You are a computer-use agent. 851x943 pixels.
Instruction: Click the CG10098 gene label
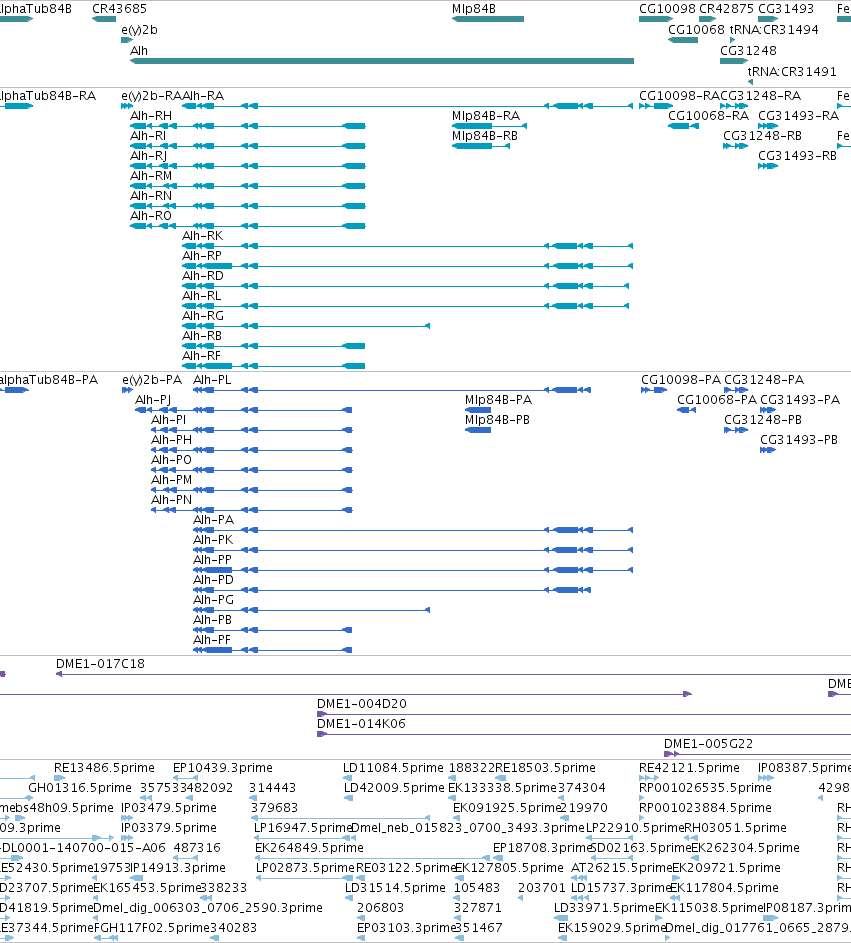click(x=667, y=8)
